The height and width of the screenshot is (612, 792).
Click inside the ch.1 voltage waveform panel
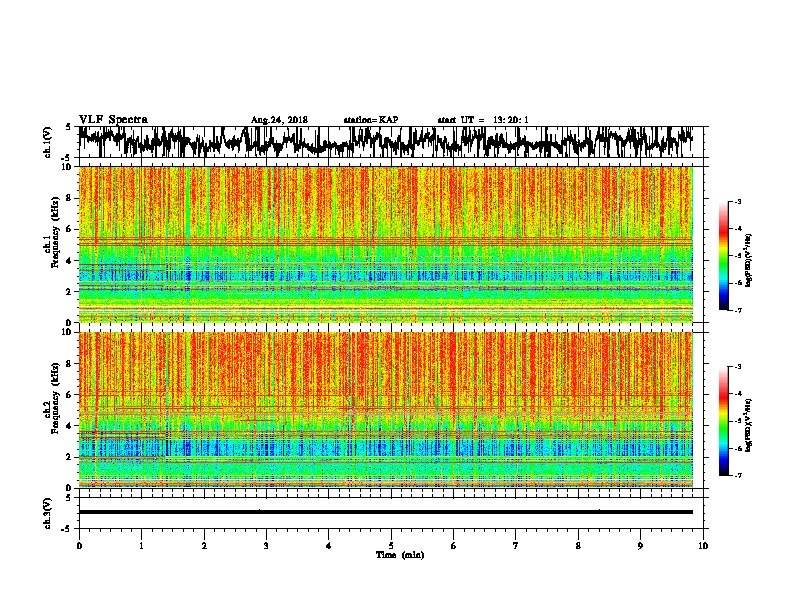click(390, 142)
